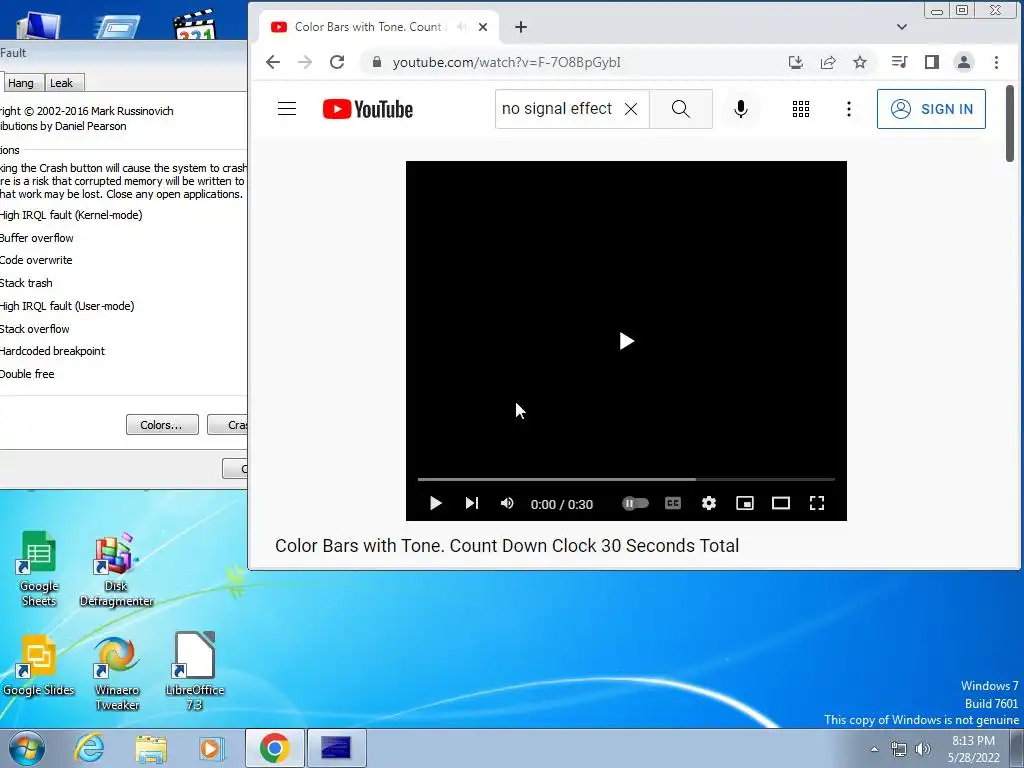Bookmark this page with the star icon

[860, 62]
